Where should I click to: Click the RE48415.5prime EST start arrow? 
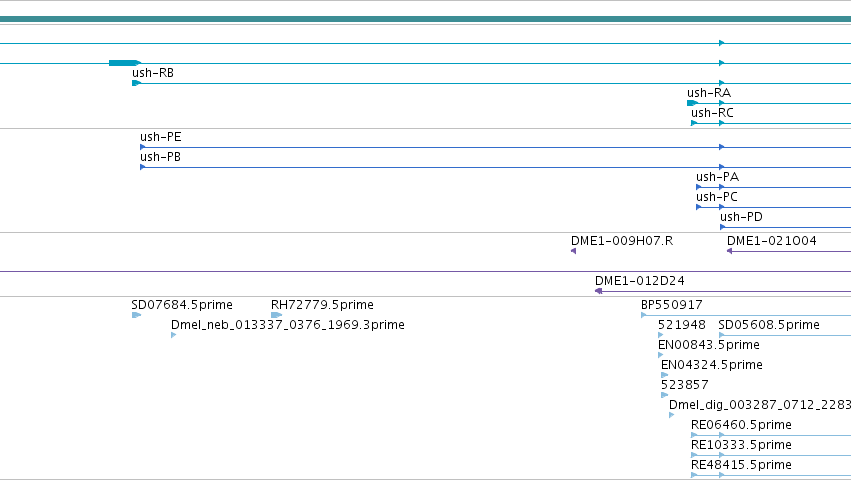tap(694, 476)
